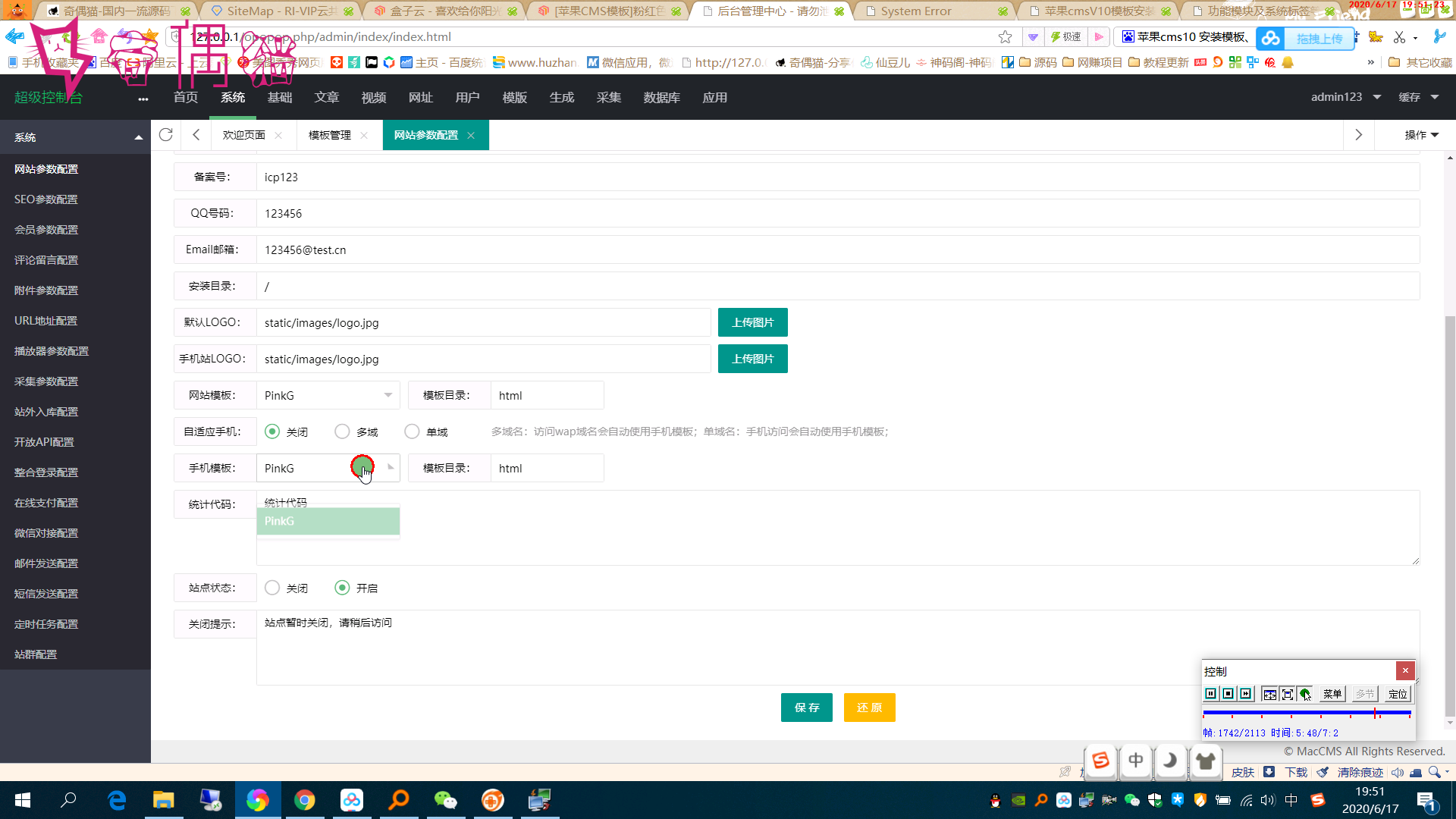Screen dimensions: 1456x819
Task: Open Windows Start menu
Action: pyautogui.click(x=23, y=800)
